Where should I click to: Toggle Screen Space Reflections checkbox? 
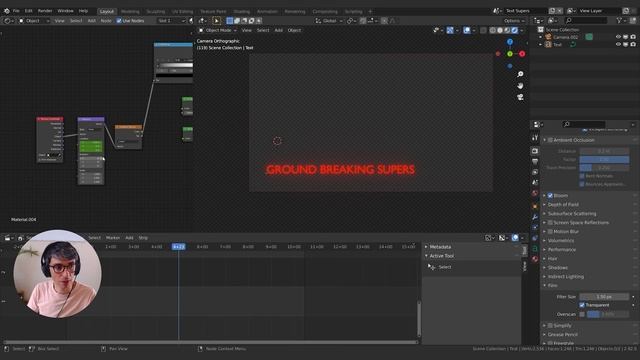click(550, 222)
